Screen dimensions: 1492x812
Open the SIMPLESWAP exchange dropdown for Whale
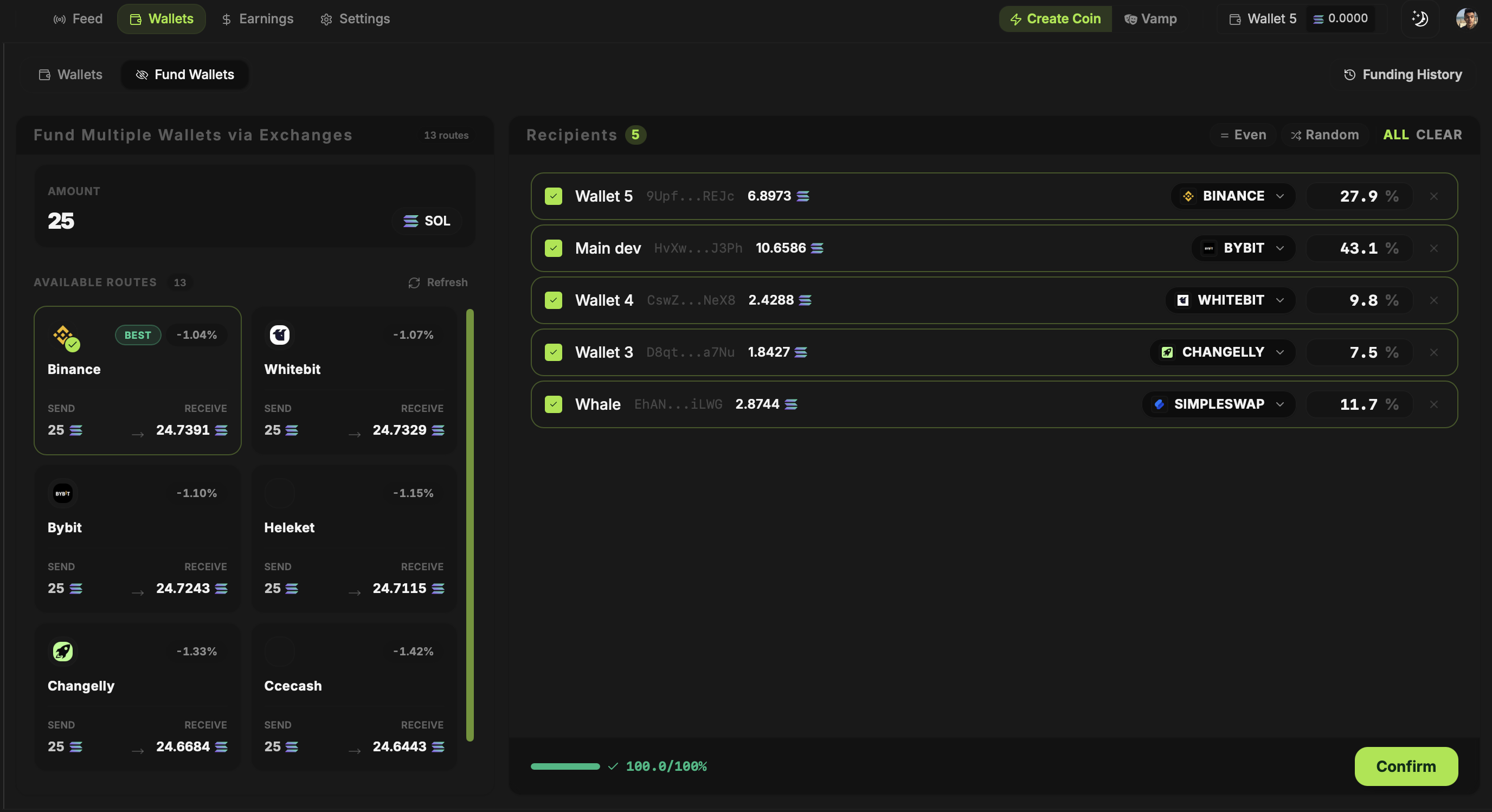[1218, 404]
